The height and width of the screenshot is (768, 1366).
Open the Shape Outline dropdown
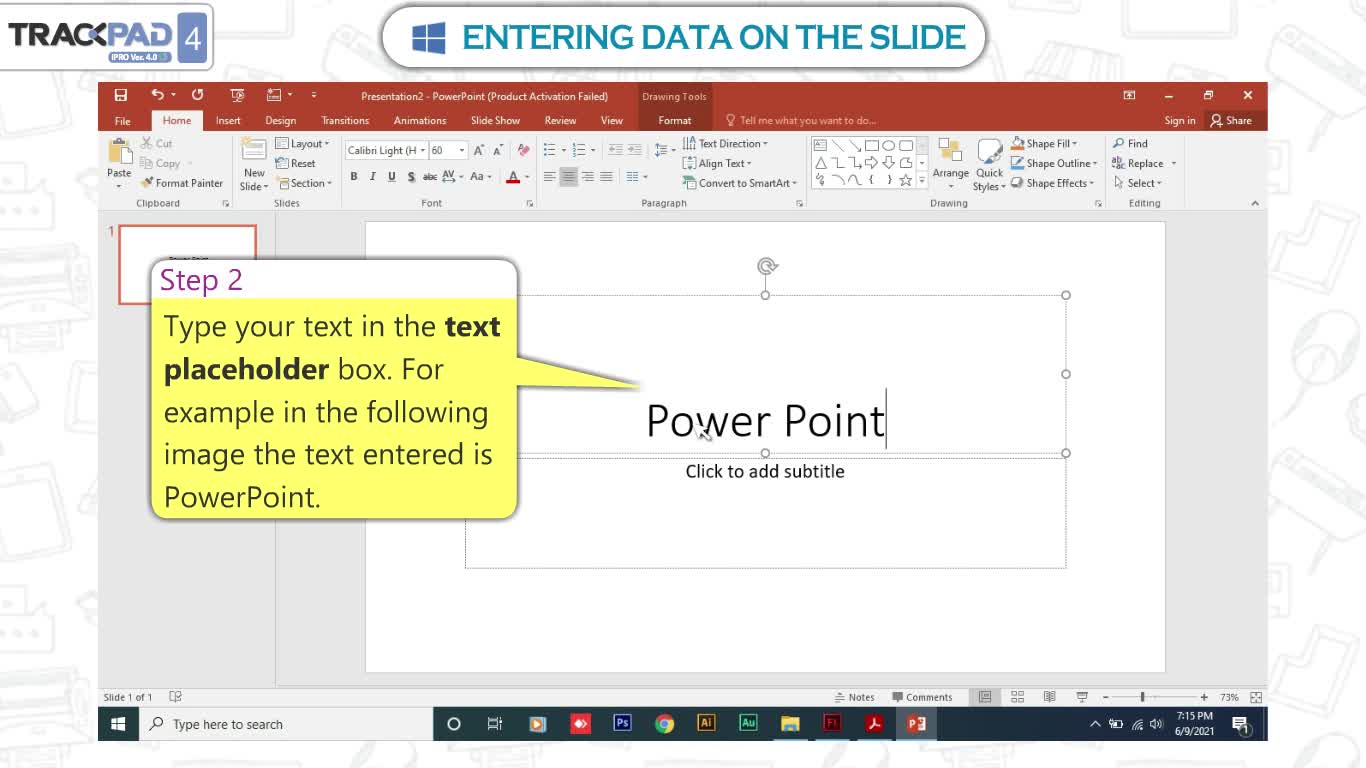1054,163
